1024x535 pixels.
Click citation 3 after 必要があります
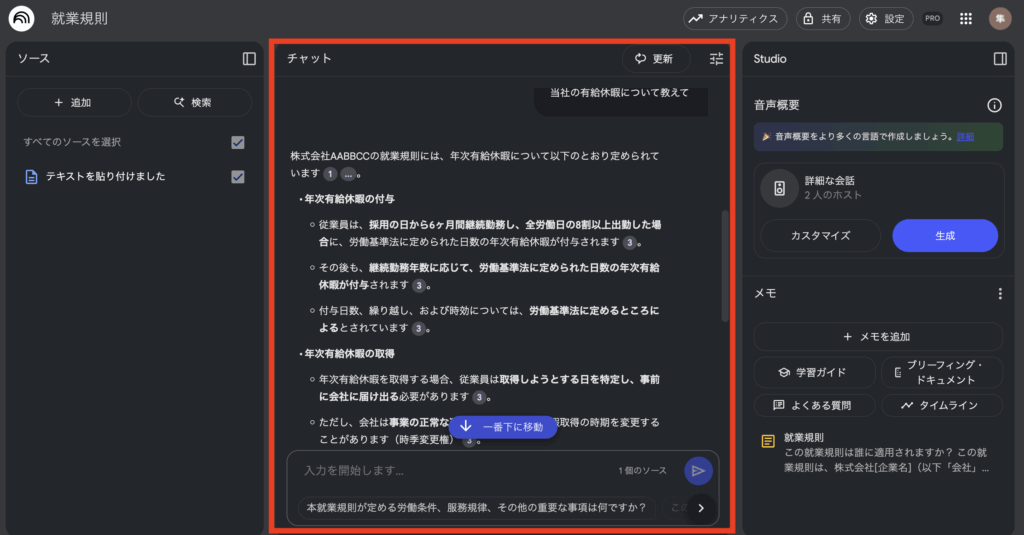click(479, 397)
